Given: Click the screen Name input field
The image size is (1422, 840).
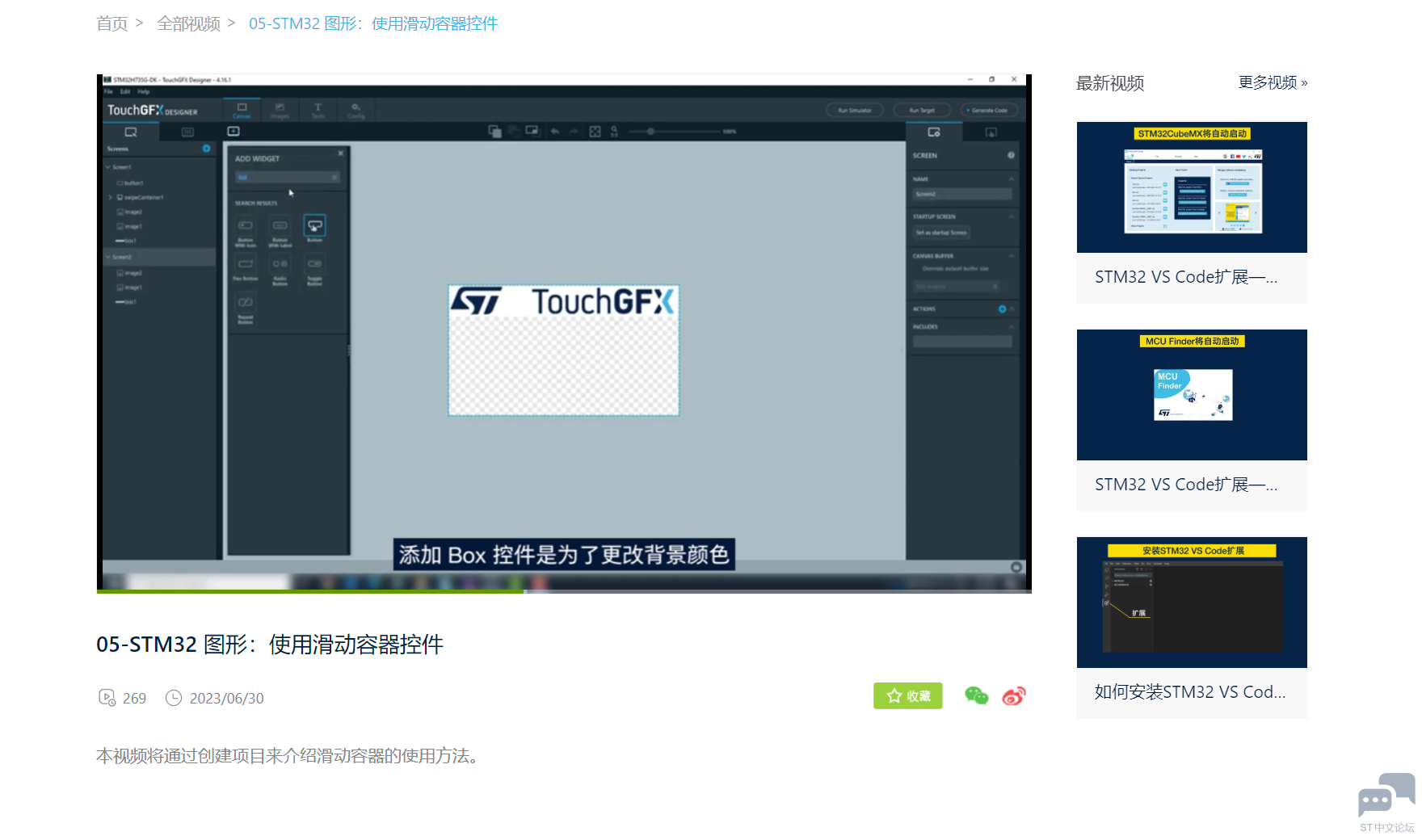Looking at the screenshot, I should tap(962, 194).
